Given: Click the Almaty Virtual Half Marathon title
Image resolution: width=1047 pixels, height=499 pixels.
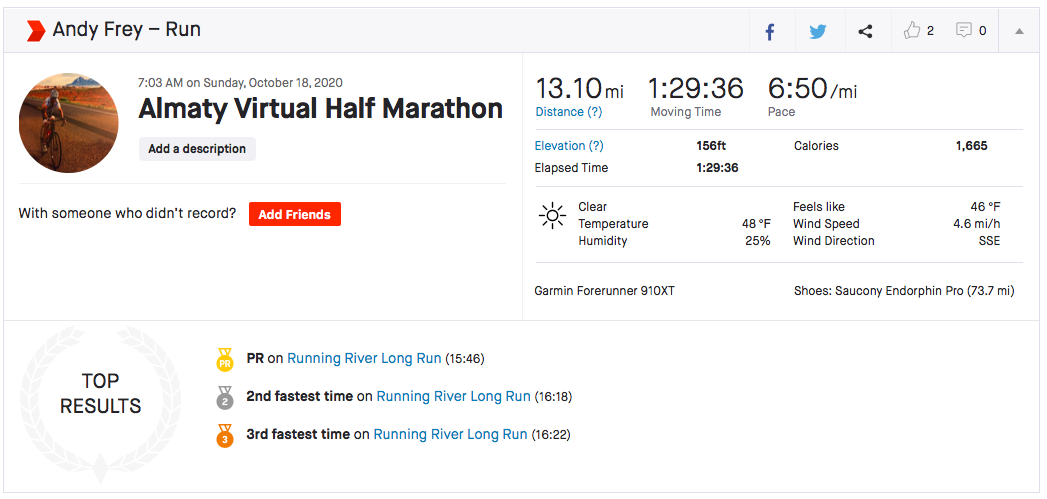Looking at the screenshot, I should pyautogui.click(x=320, y=108).
